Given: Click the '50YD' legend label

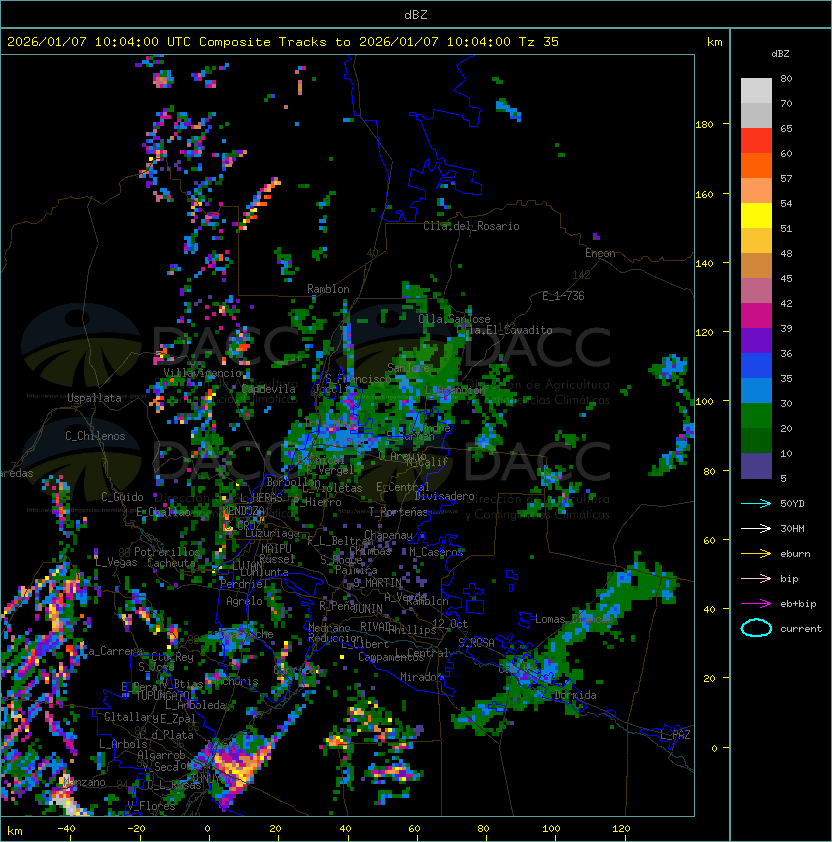Looking at the screenshot, I should point(792,503).
